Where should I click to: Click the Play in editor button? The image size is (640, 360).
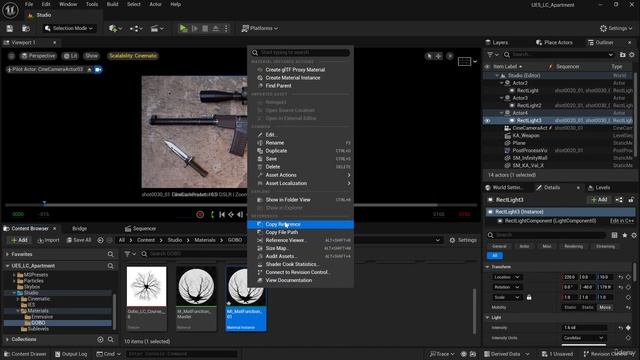183,28
